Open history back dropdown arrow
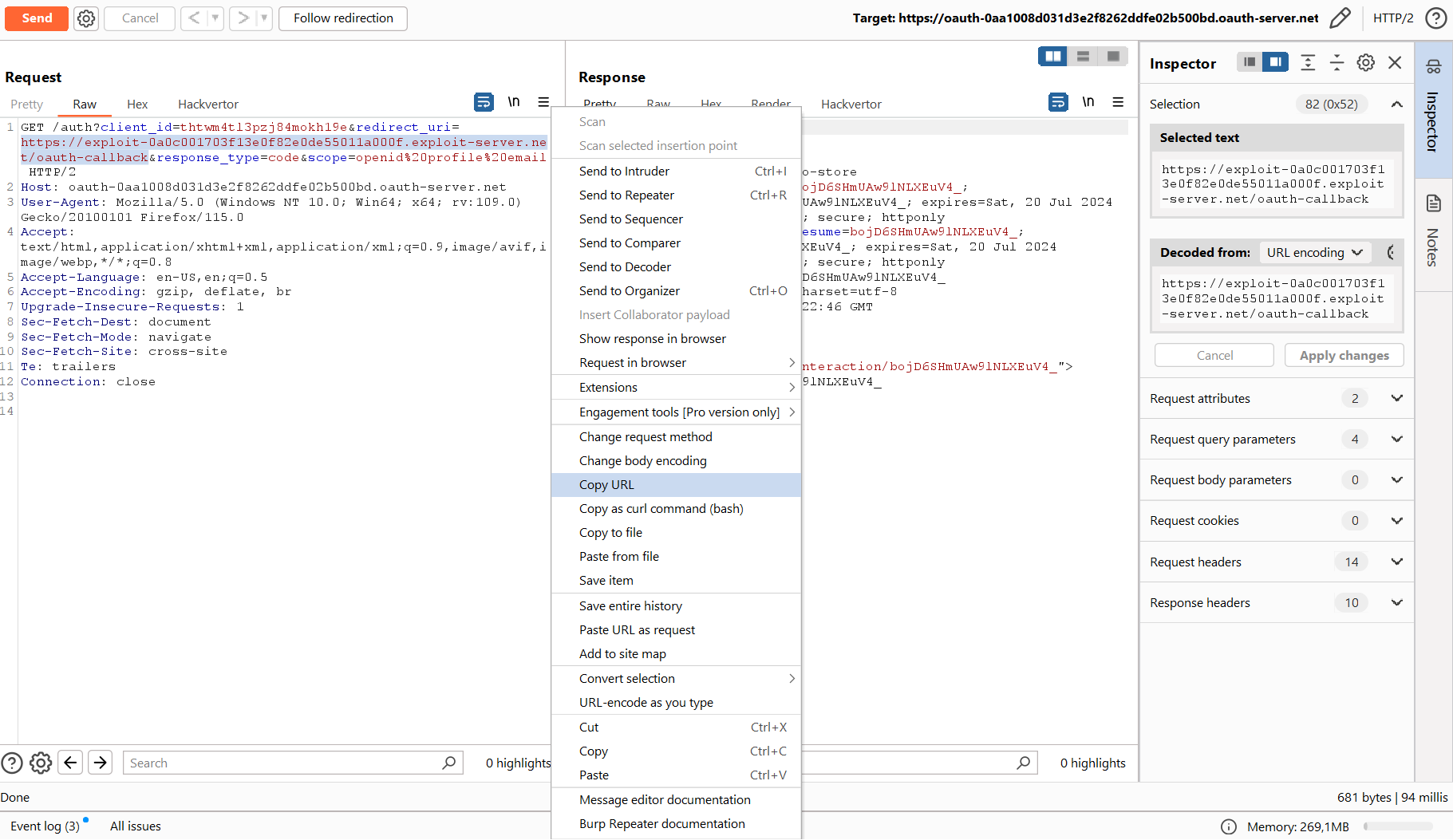The image size is (1453, 840). [215, 18]
